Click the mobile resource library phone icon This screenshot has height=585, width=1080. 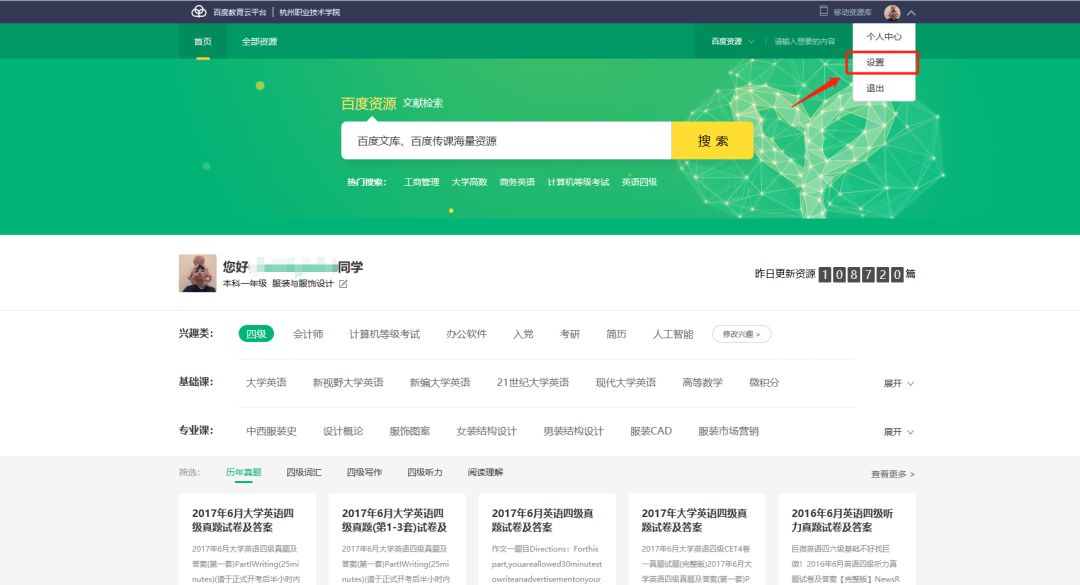coord(823,12)
